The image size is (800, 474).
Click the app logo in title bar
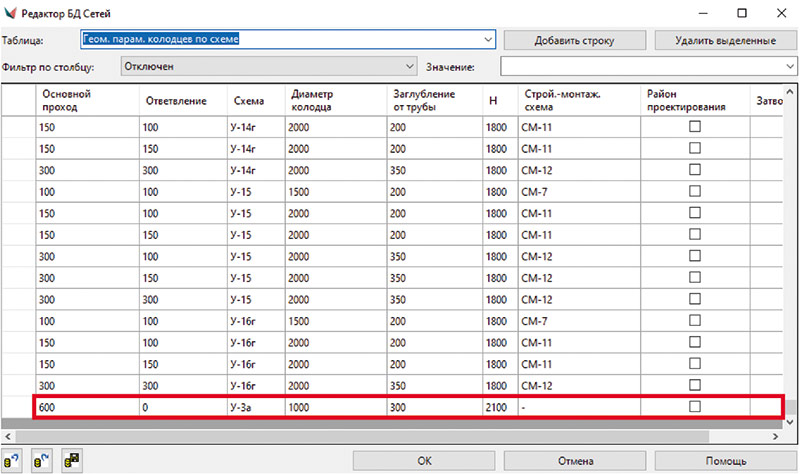(x=13, y=13)
